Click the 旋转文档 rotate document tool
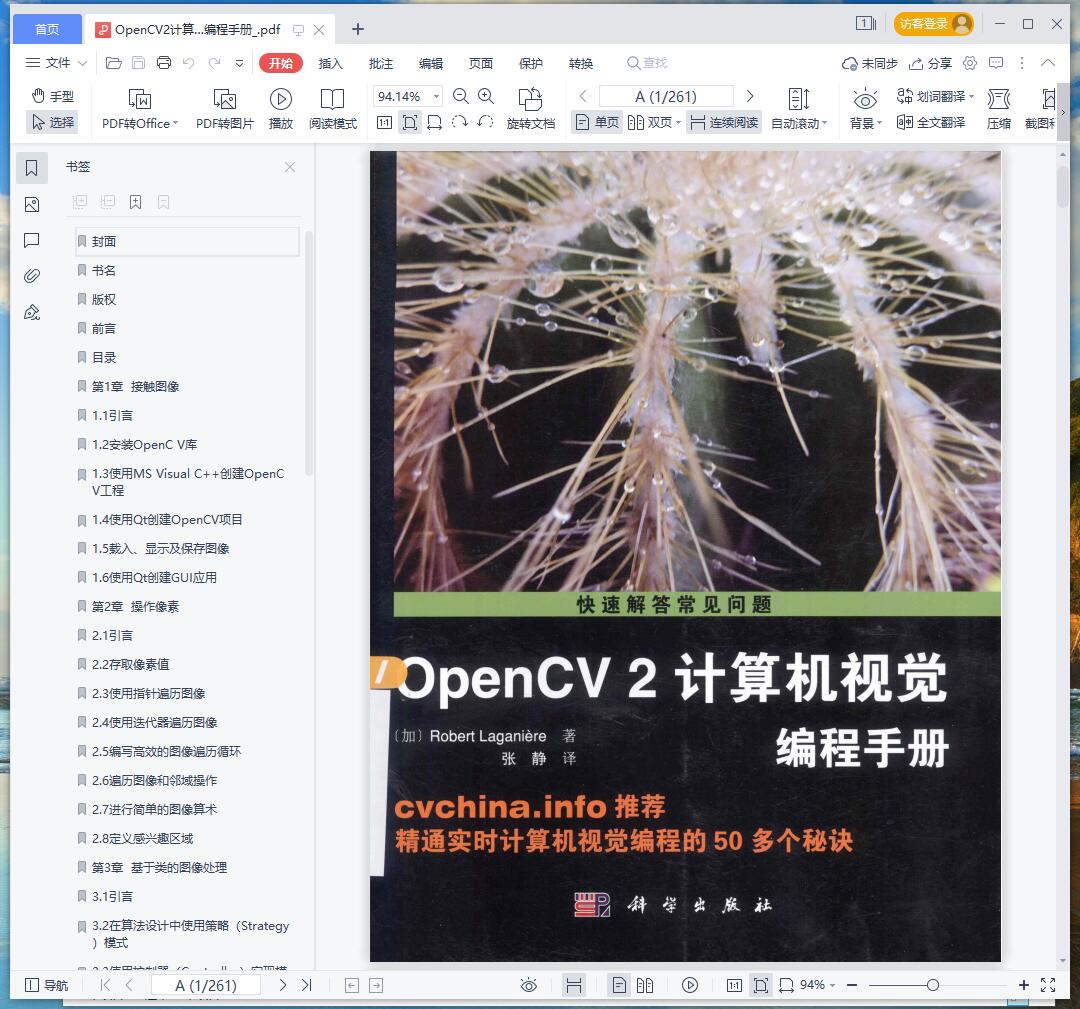 coord(530,109)
